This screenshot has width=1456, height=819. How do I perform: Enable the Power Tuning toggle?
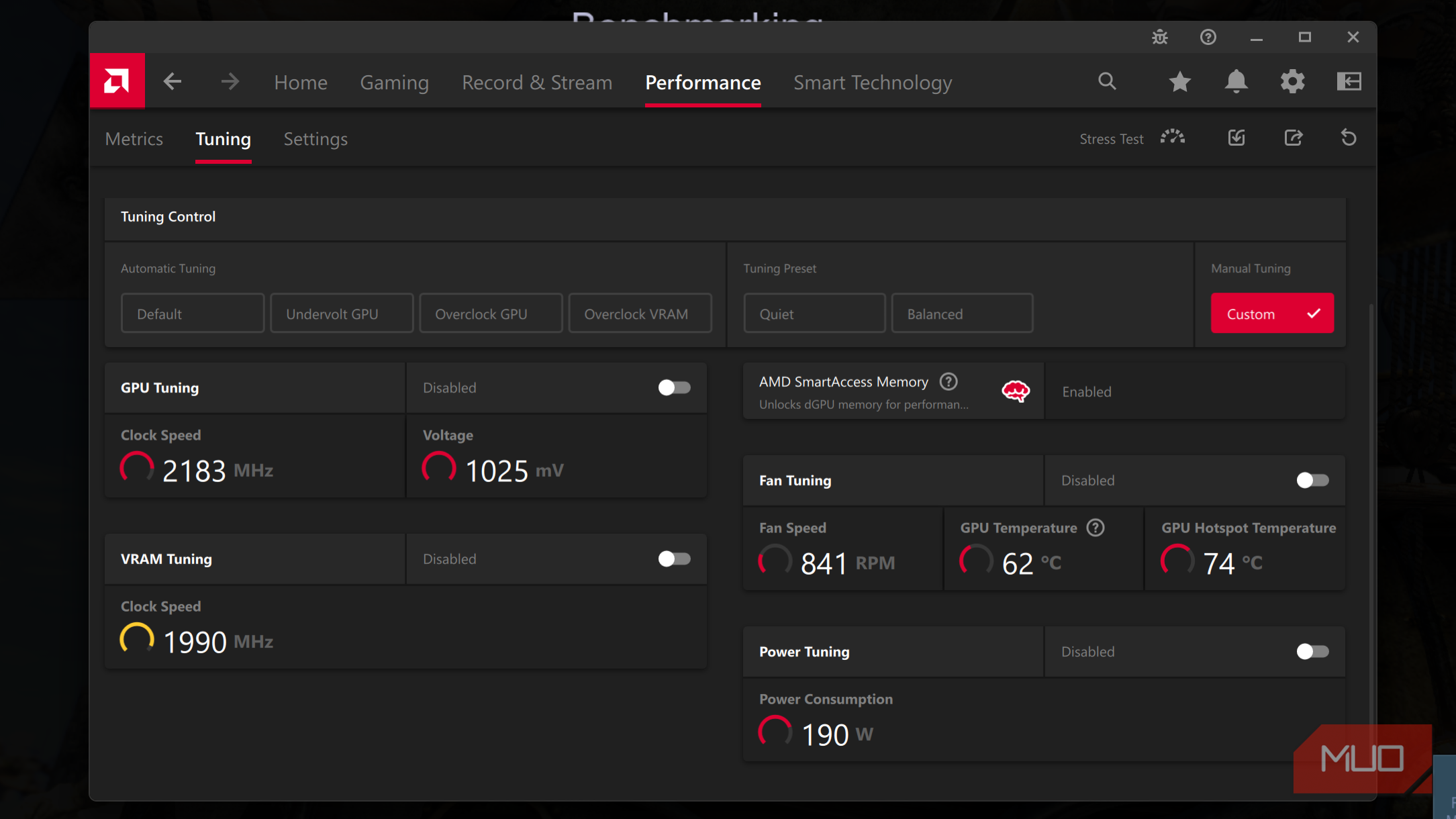(x=1312, y=651)
